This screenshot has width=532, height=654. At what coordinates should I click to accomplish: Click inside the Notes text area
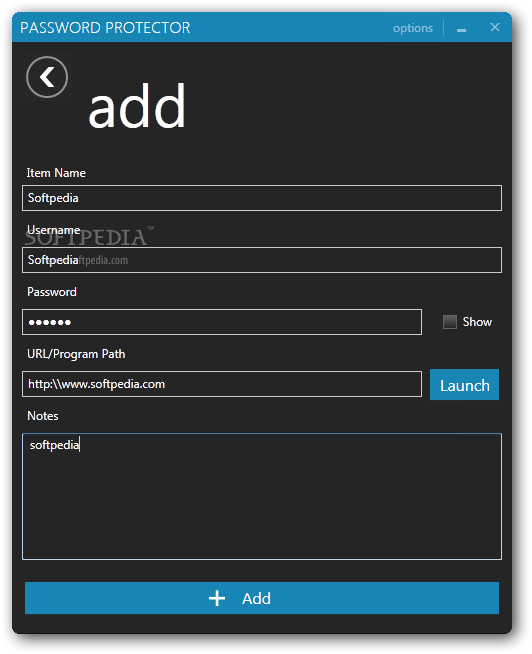[x=262, y=496]
